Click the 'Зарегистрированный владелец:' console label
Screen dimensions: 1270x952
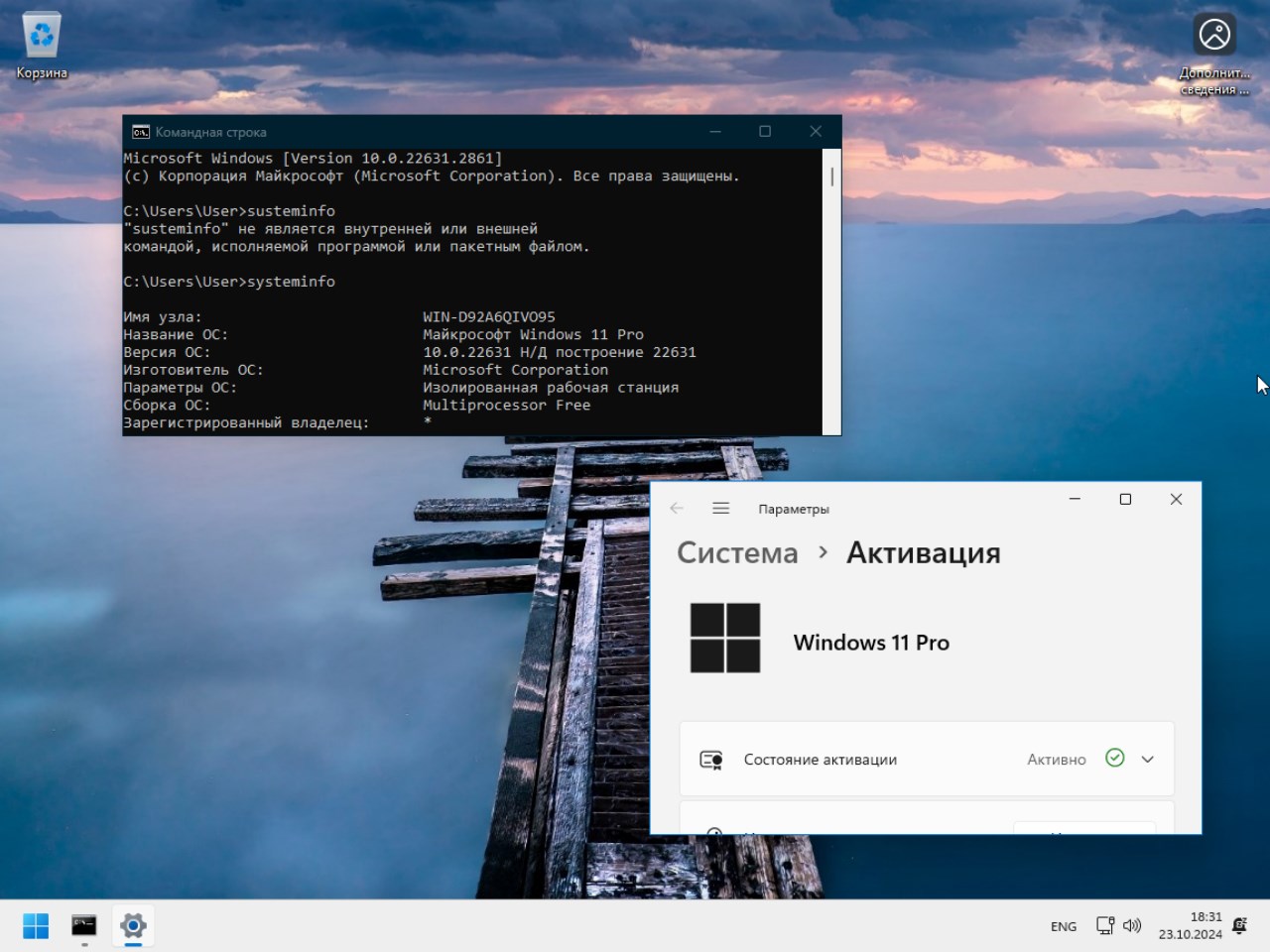coord(246,423)
